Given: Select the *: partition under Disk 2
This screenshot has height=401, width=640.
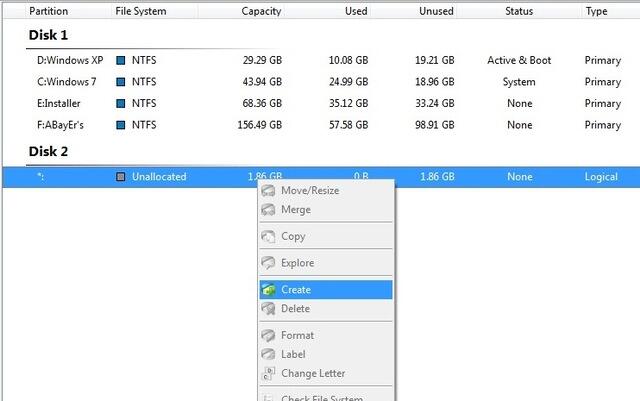Looking at the screenshot, I should point(41,177).
